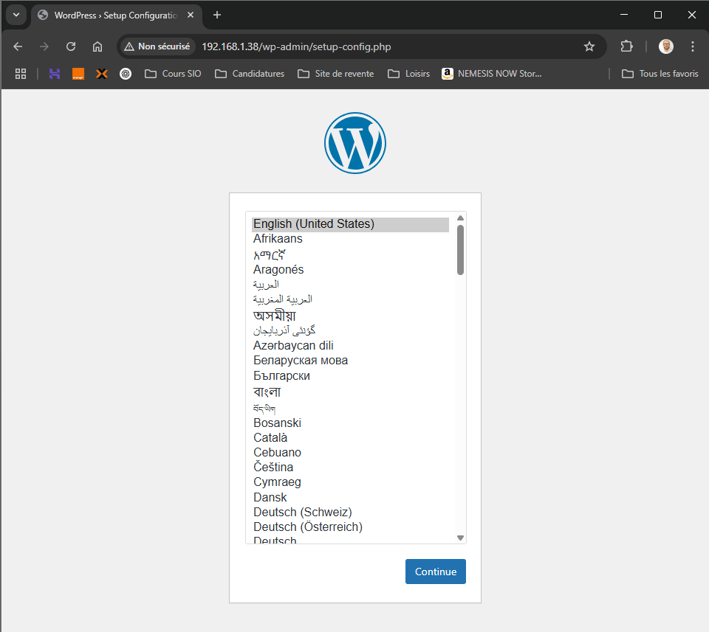Open the extensions puzzle icon
Viewport: 709px width, 632px height.
pos(626,47)
